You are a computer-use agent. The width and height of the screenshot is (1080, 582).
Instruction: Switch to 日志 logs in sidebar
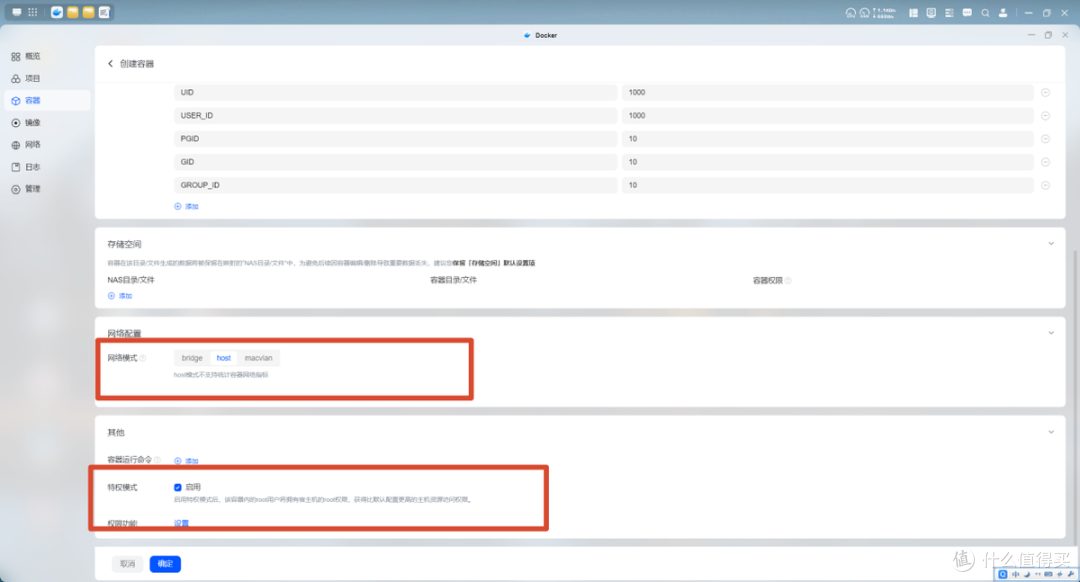coord(26,167)
